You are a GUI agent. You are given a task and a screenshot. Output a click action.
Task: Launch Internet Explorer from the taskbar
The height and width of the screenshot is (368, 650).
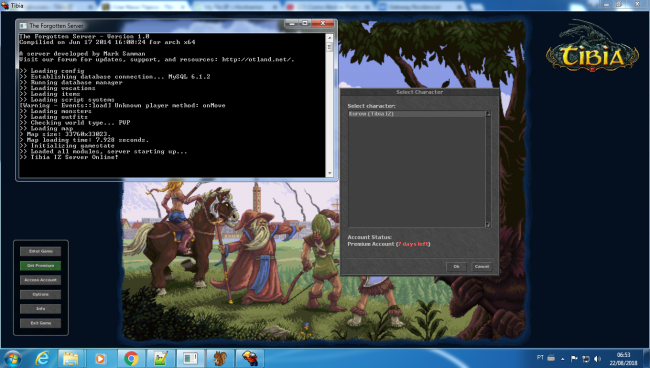(x=42, y=358)
